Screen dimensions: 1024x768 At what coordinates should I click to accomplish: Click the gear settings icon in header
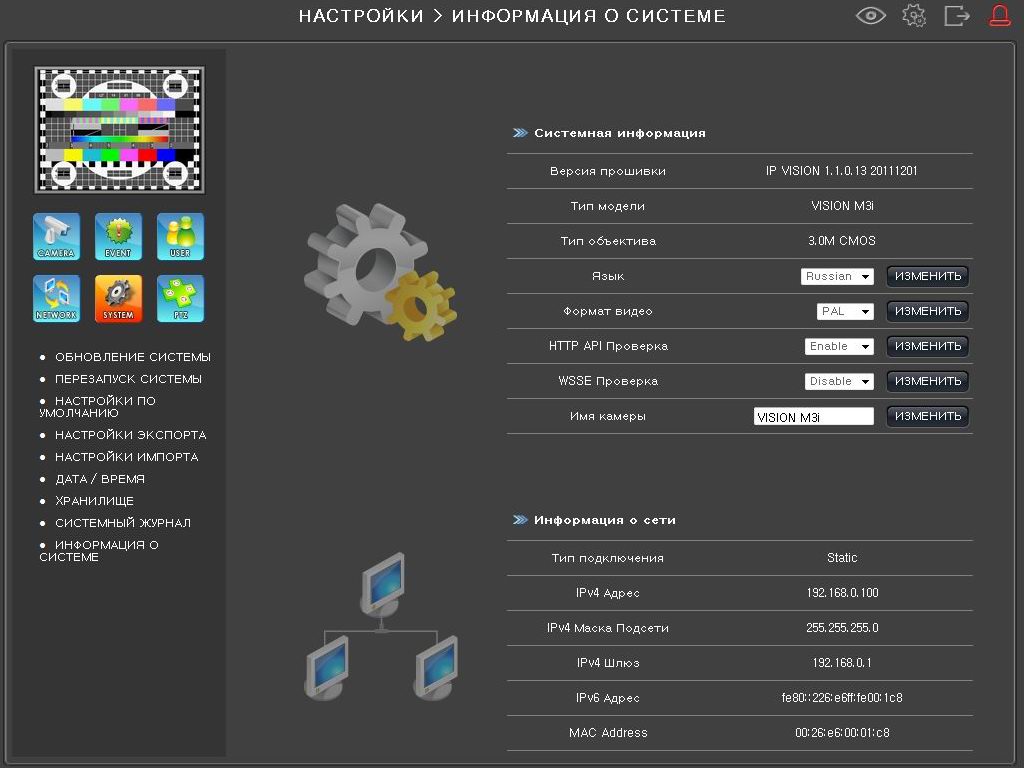(914, 16)
